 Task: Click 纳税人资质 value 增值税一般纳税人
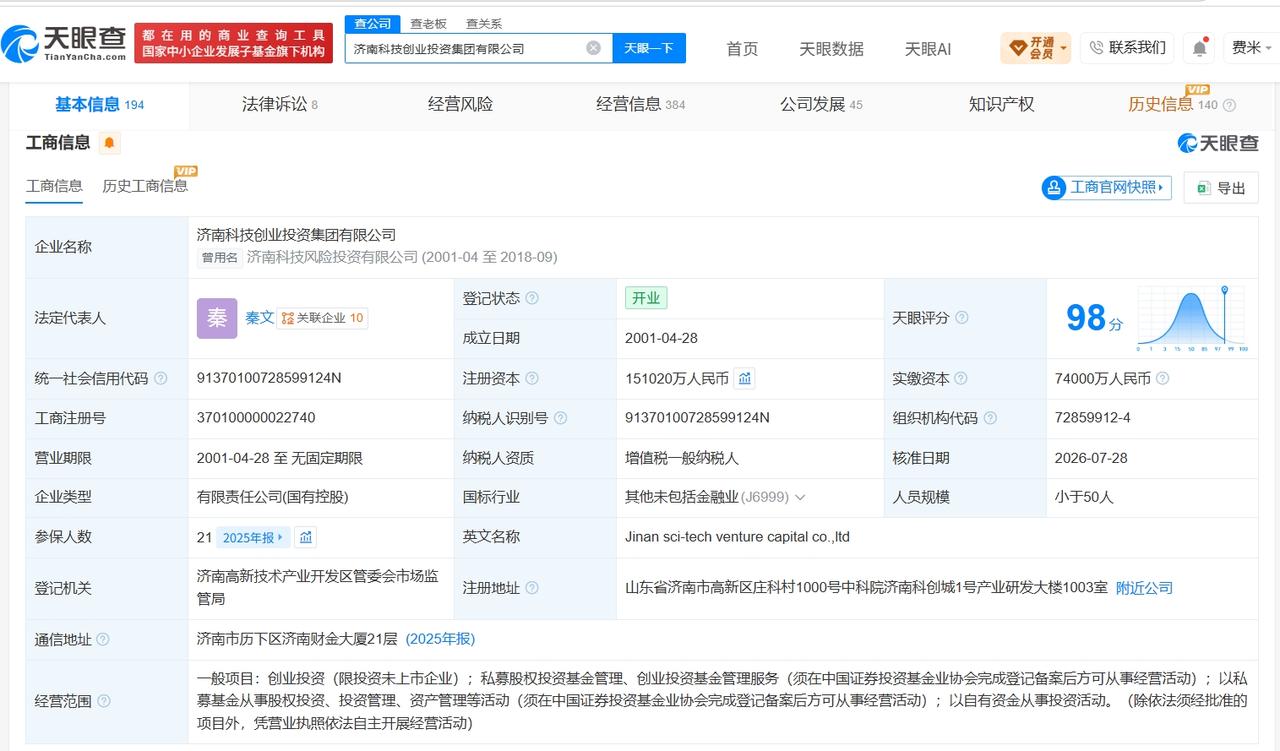point(682,458)
